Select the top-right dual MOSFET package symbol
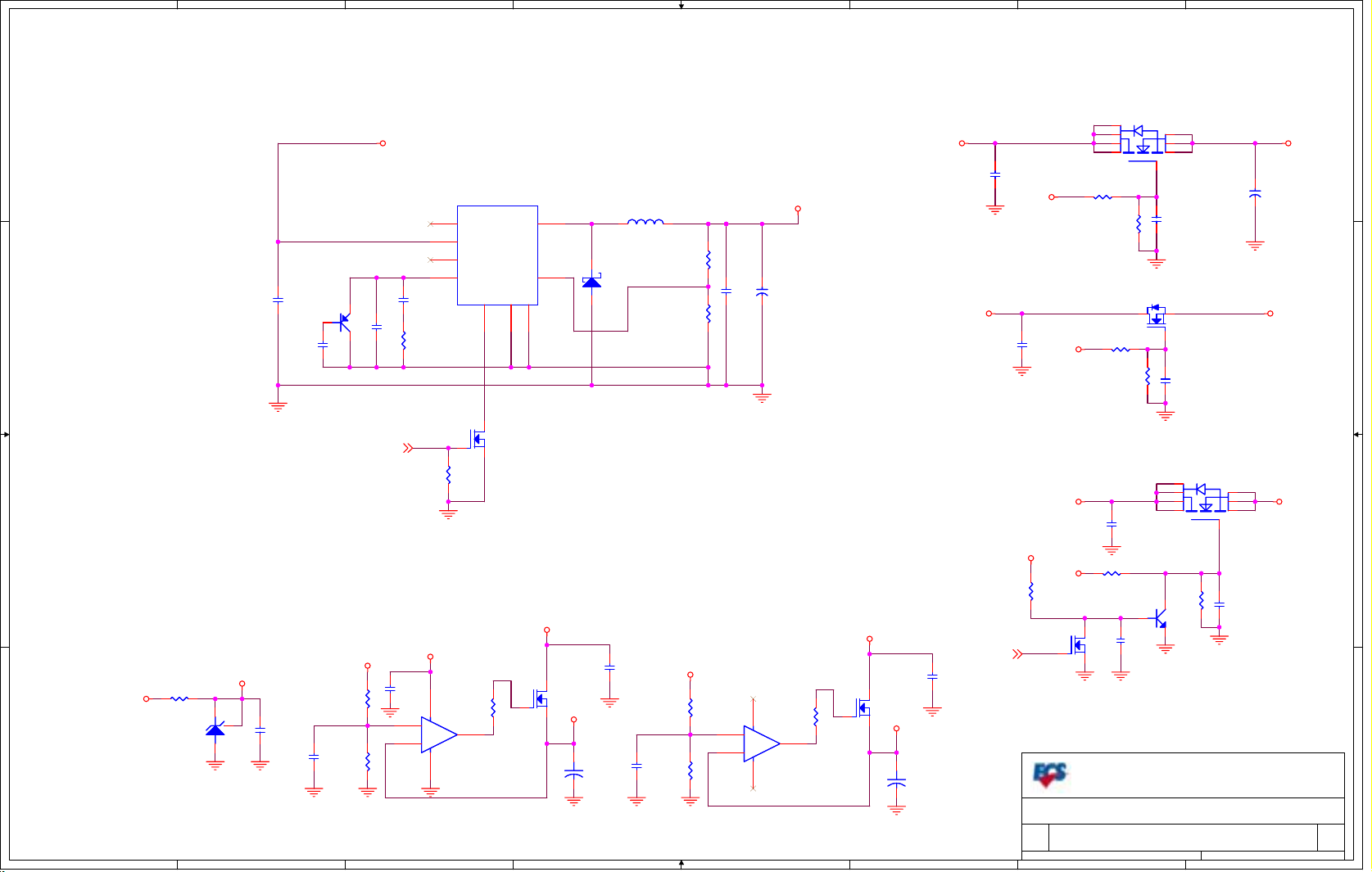 [1143, 142]
